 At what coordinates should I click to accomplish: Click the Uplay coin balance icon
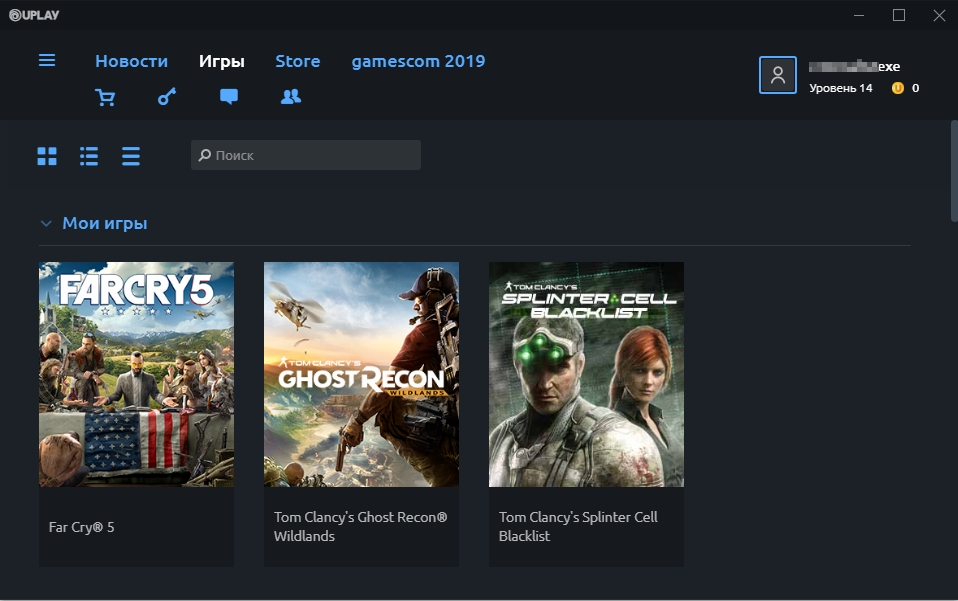897,88
